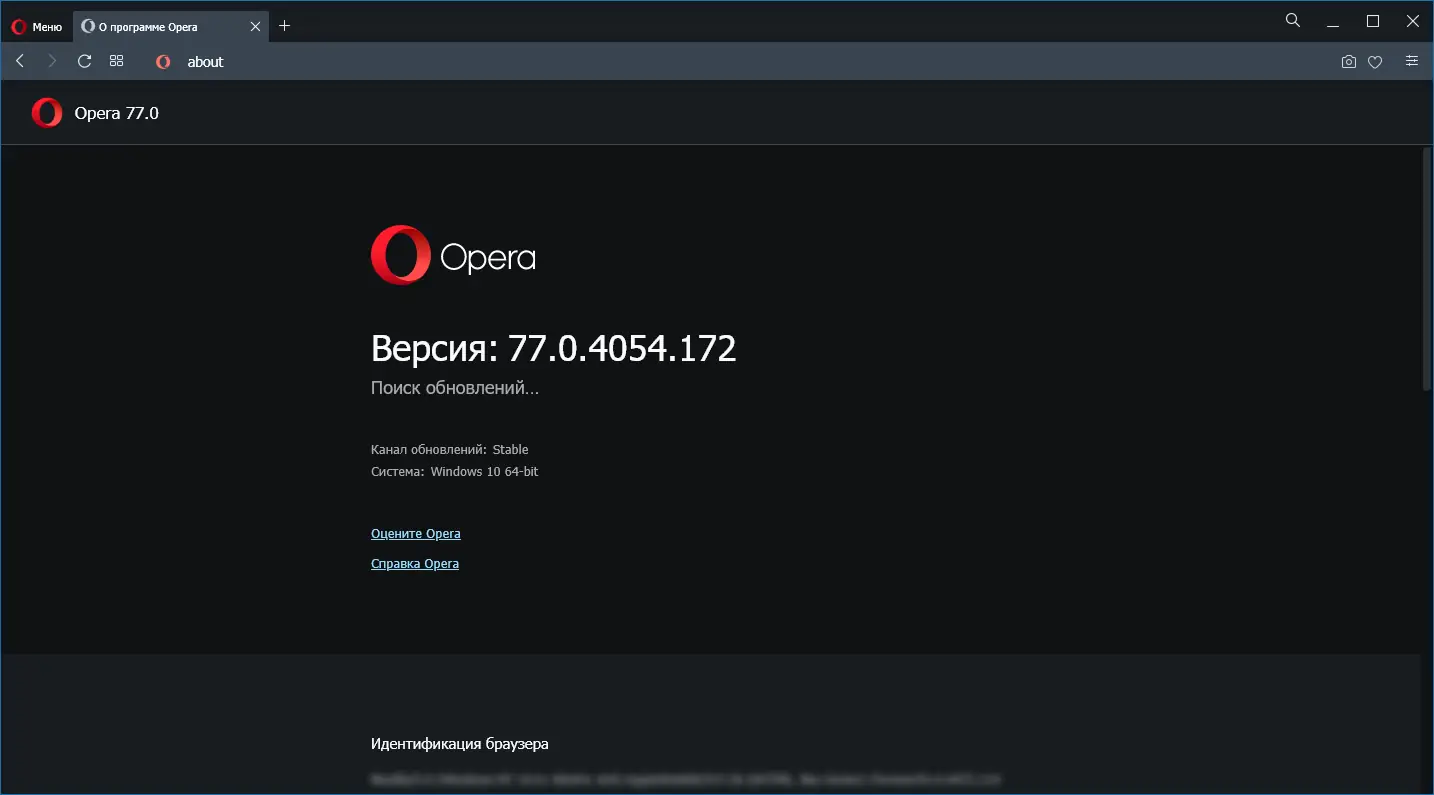1434x795 pixels.
Task: Open a new tab with the plus button
Action: point(284,25)
